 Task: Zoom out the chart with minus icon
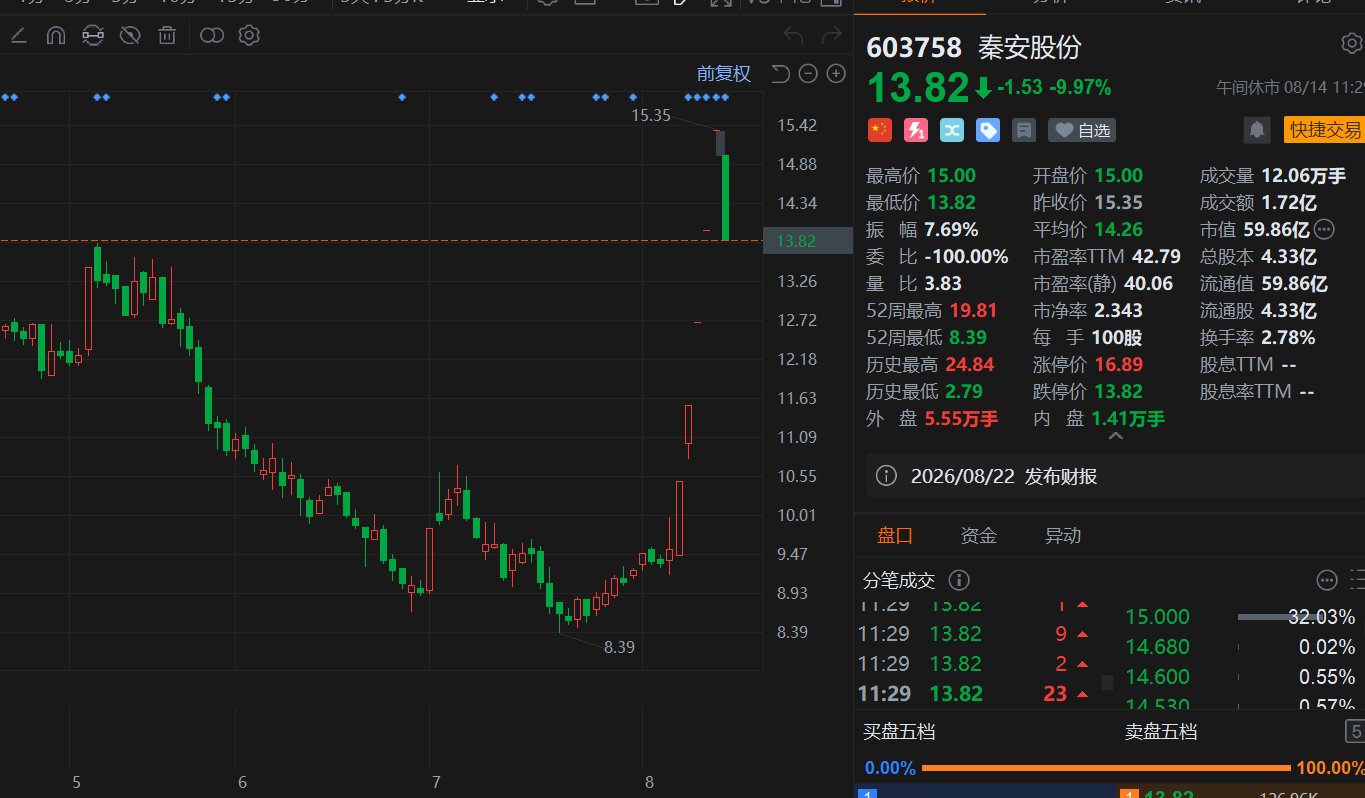(809, 73)
